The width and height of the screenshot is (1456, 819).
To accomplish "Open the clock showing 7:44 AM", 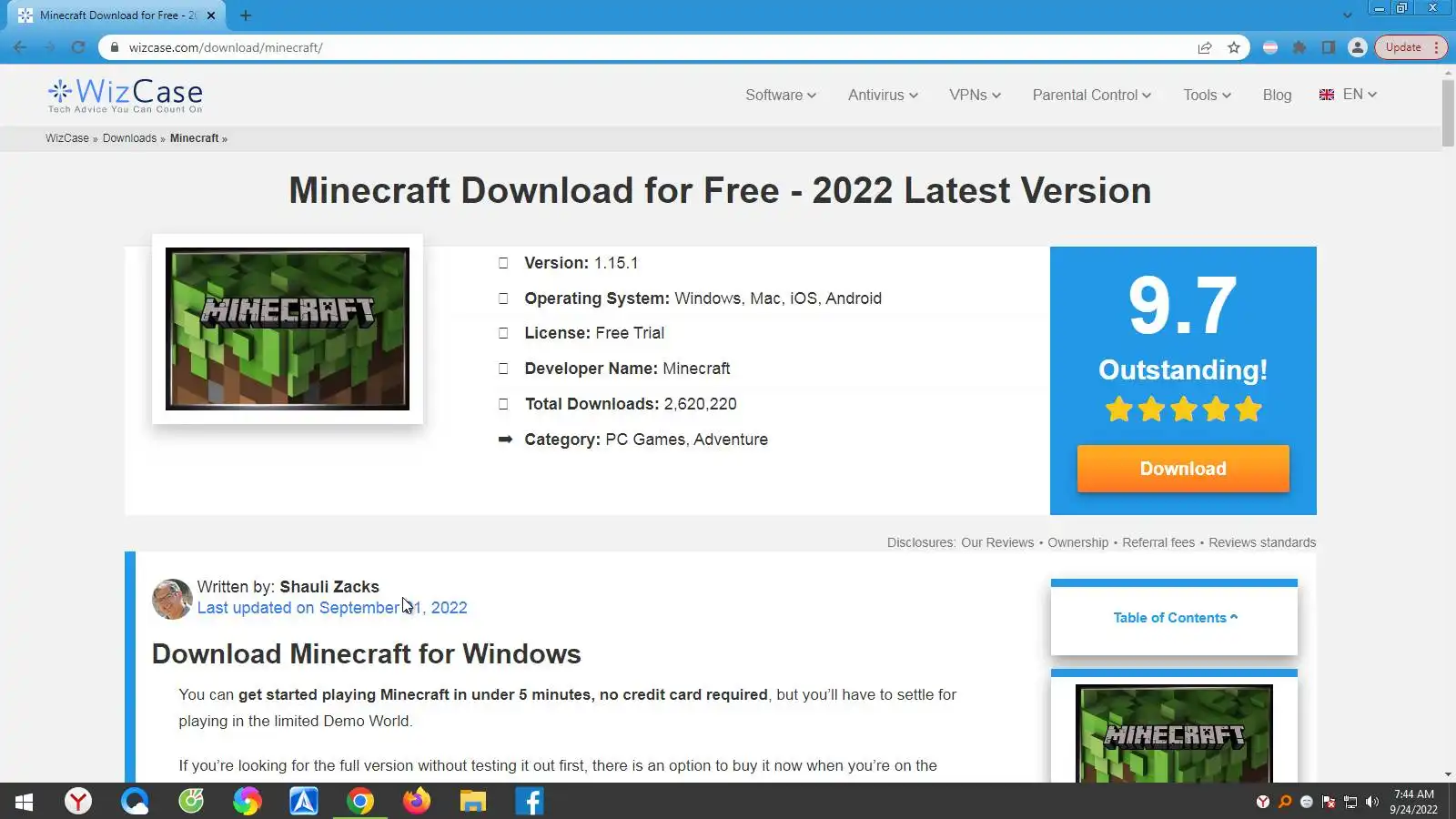I will 1413,802.
